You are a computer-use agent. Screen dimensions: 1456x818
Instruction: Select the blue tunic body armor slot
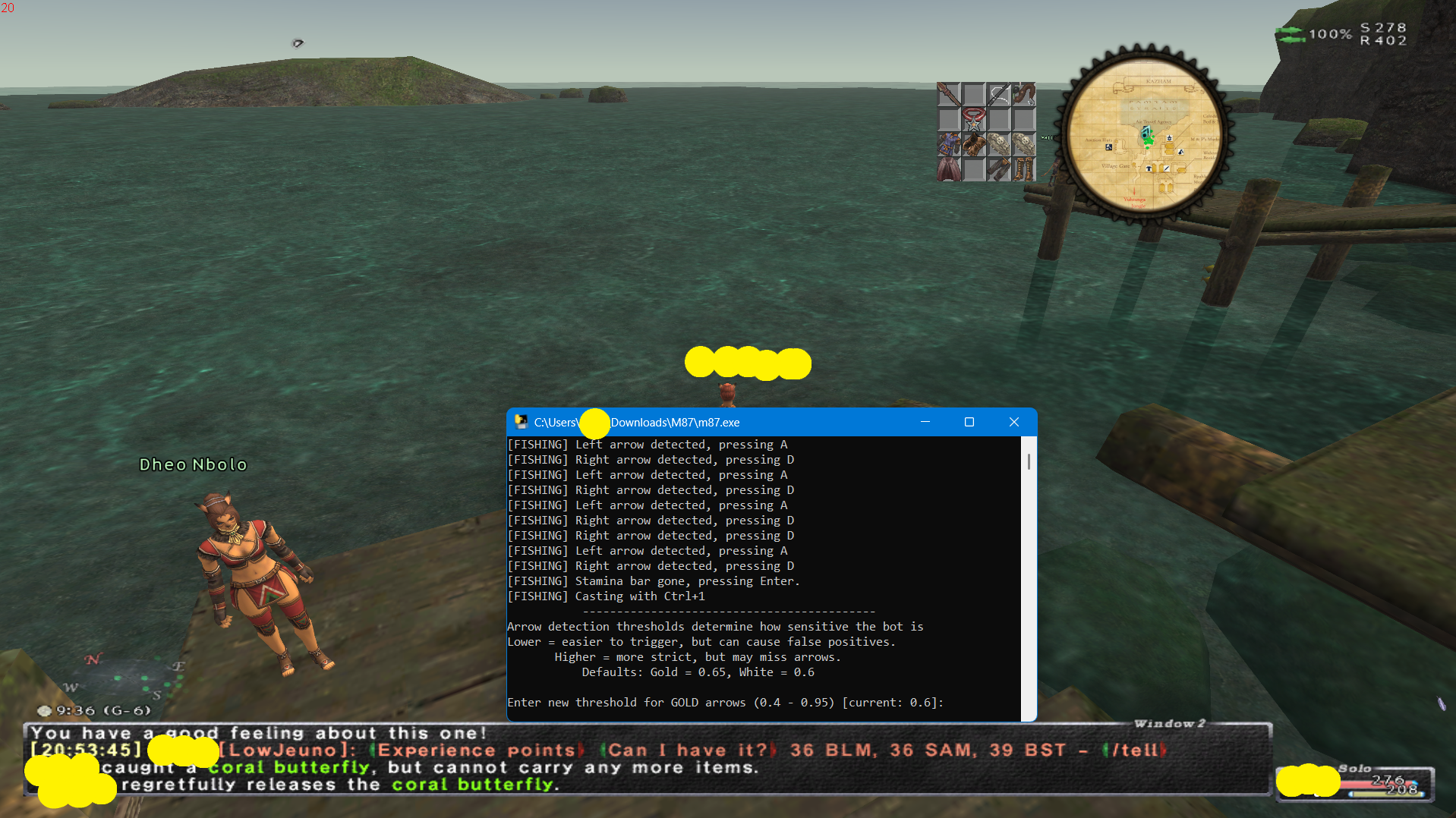[949, 144]
